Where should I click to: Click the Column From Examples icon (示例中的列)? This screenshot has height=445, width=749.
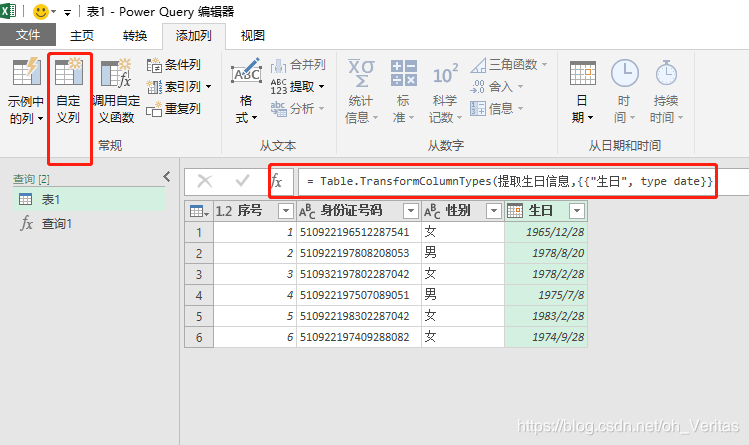point(26,74)
